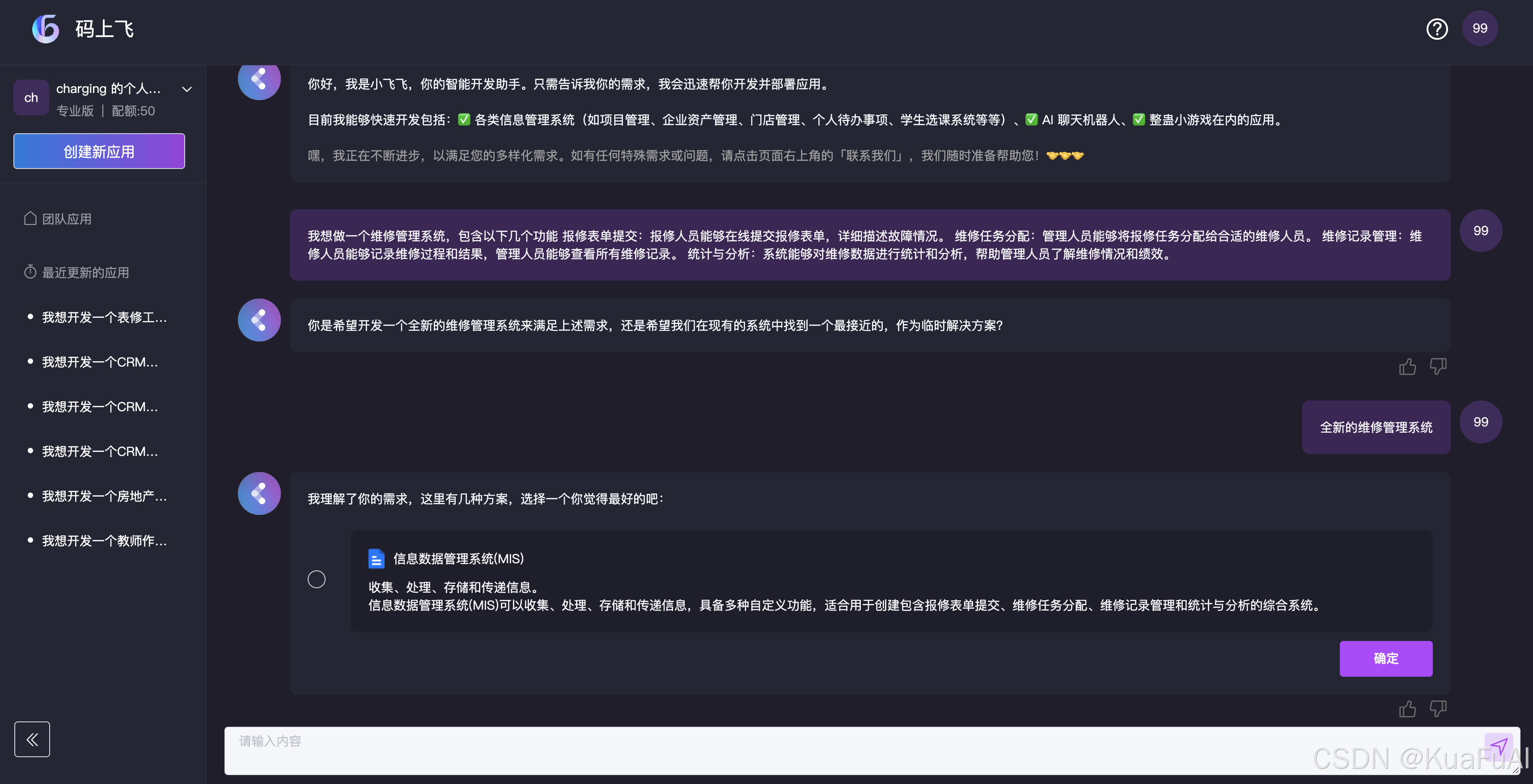Open the 我想开发一个表修工 app entry
1533x784 pixels.
(x=104, y=317)
